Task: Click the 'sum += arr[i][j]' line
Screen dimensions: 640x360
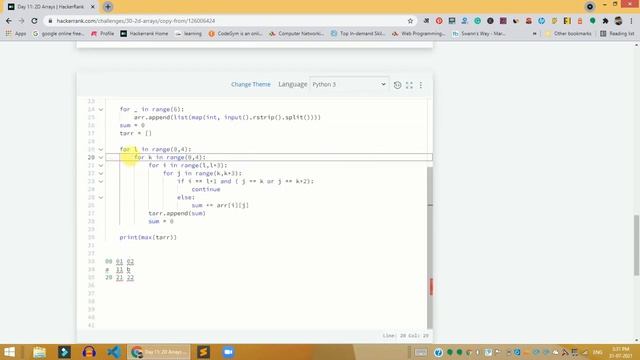Action: click(220, 205)
